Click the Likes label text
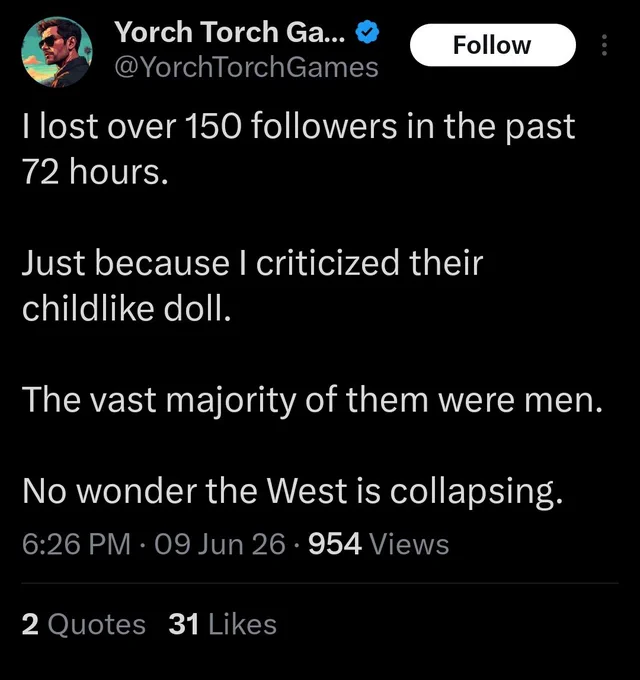This screenshot has height=680, width=640. point(242,624)
